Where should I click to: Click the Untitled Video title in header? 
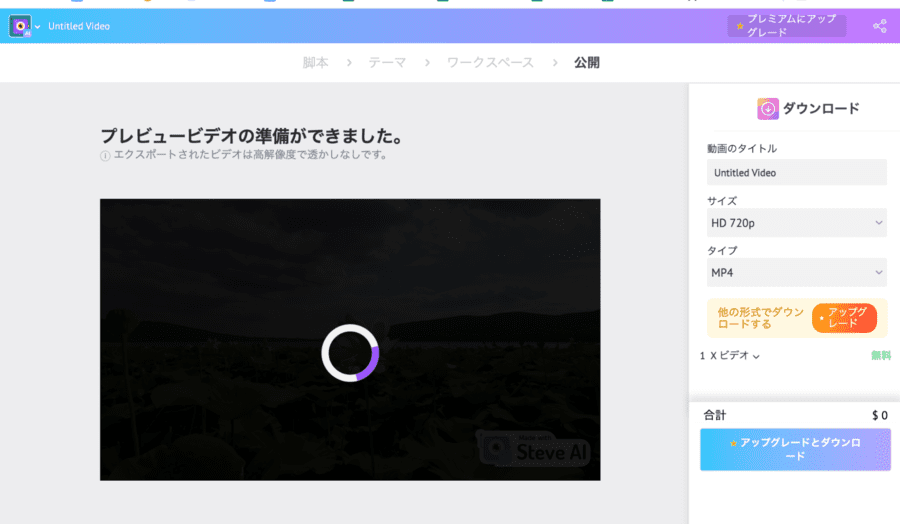79,26
